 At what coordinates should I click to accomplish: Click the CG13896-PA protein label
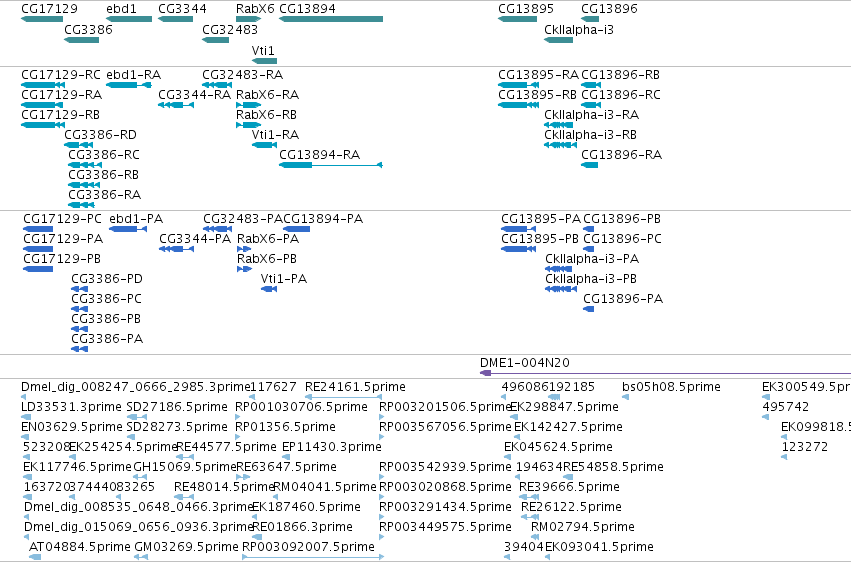623,298
